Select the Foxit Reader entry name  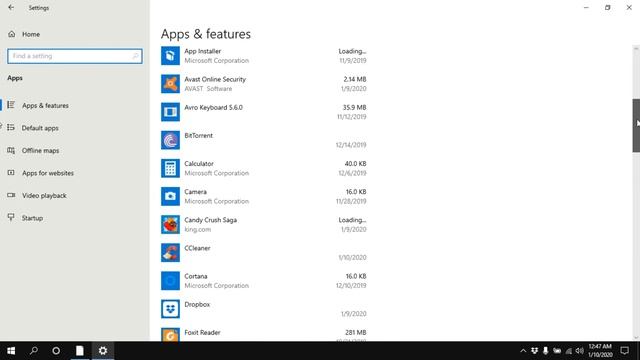tap(202, 333)
